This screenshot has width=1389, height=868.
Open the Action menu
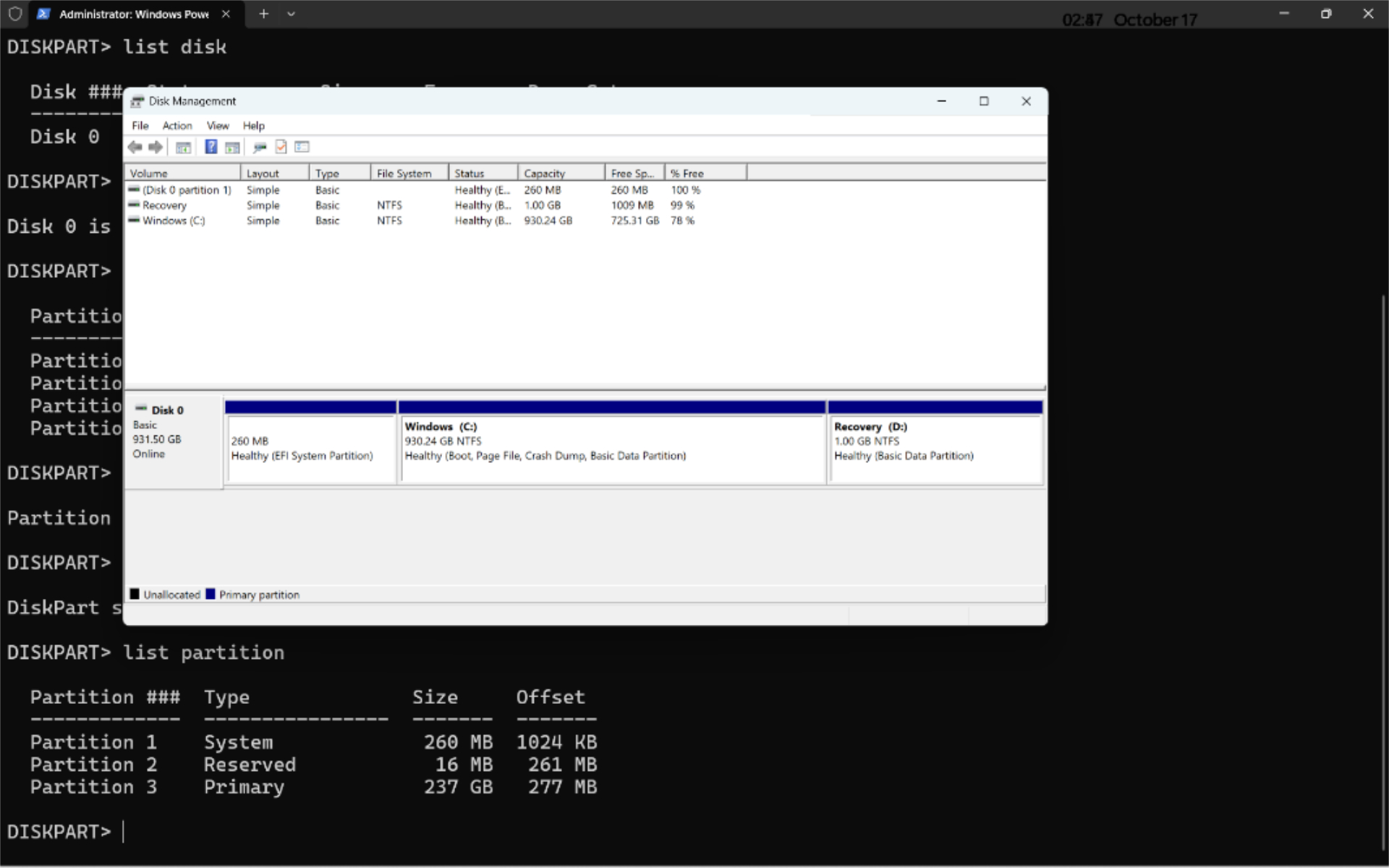click(x=177, y=126)
